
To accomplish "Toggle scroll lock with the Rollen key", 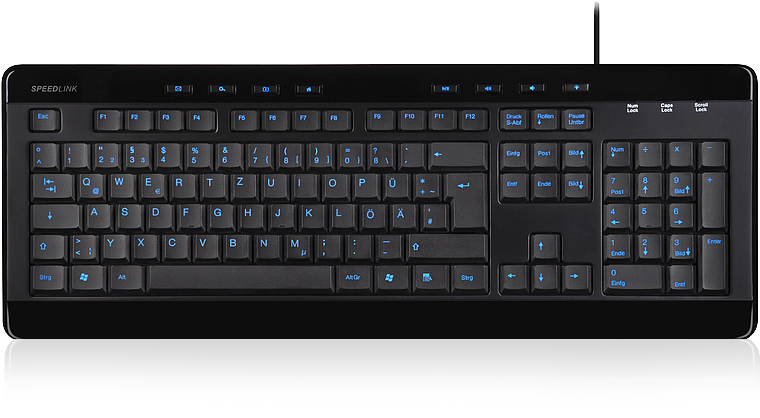I will [545, 120].
